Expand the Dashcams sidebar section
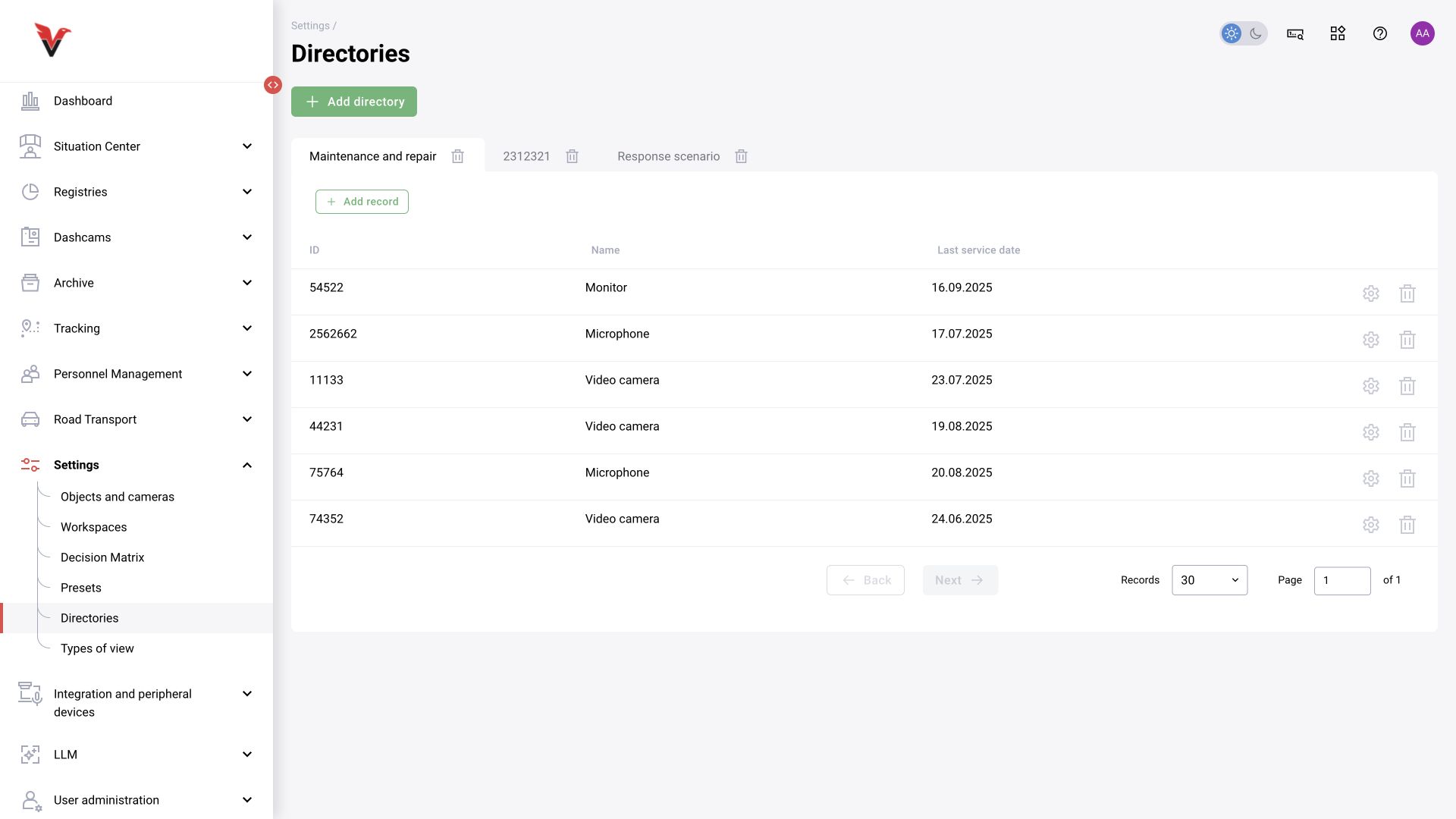 tap(136, 237)
